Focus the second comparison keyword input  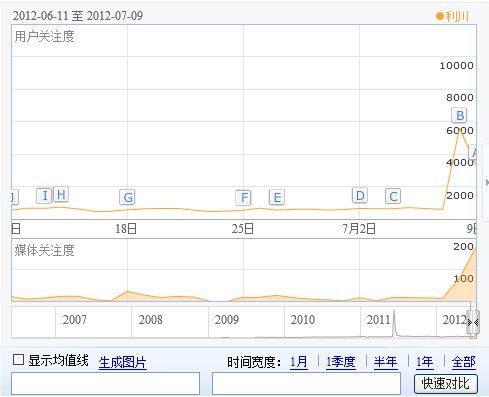click(306, 384)
